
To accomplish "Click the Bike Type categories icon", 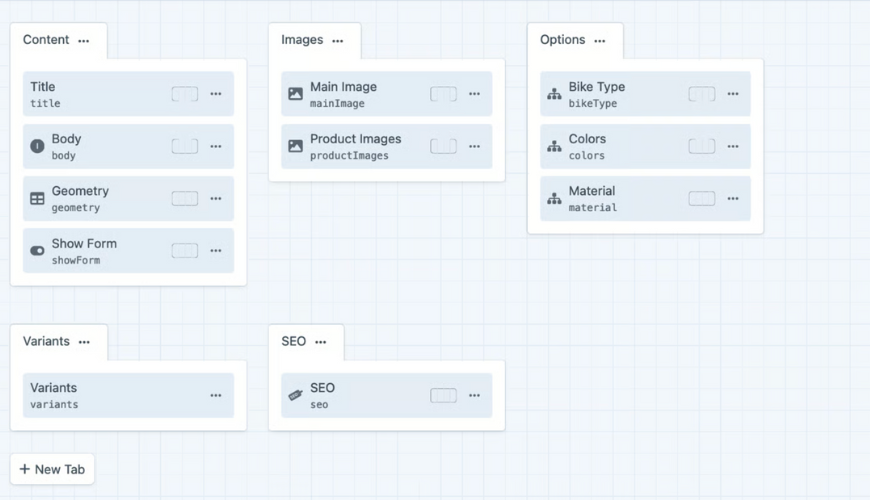I will pos(554,94).
